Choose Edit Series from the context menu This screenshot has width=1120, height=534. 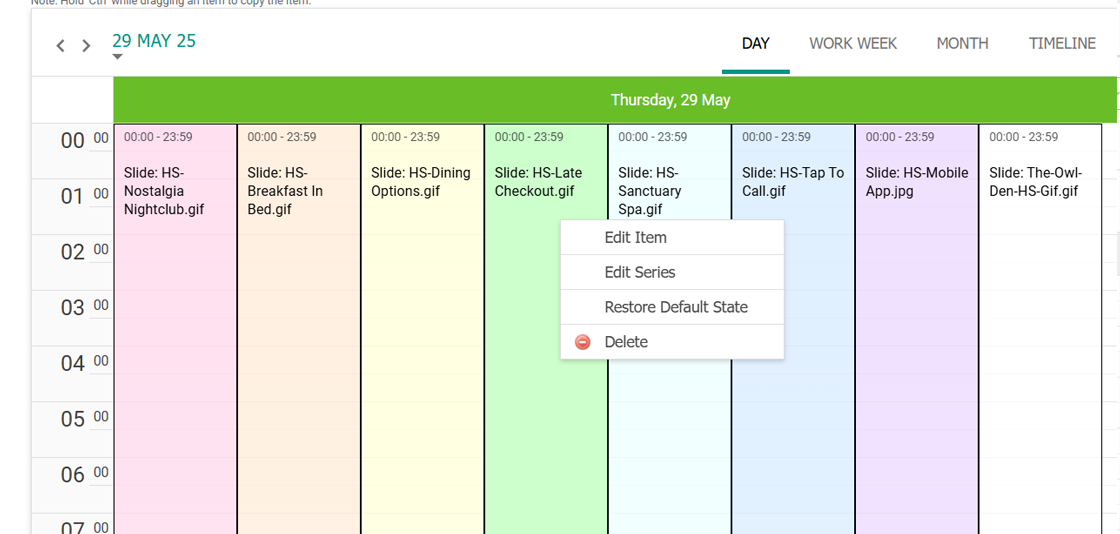point(672,273)
